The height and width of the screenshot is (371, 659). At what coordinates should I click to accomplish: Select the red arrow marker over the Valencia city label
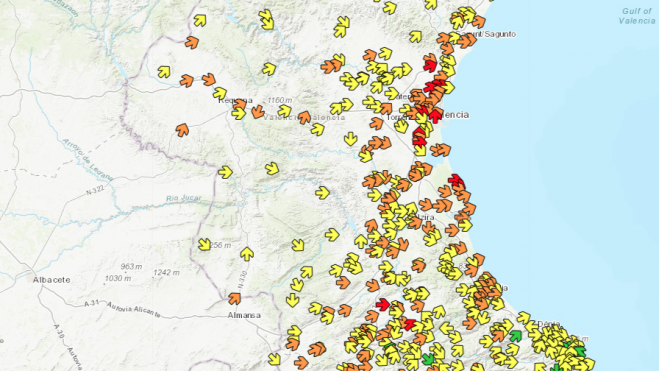pos(435,116)
